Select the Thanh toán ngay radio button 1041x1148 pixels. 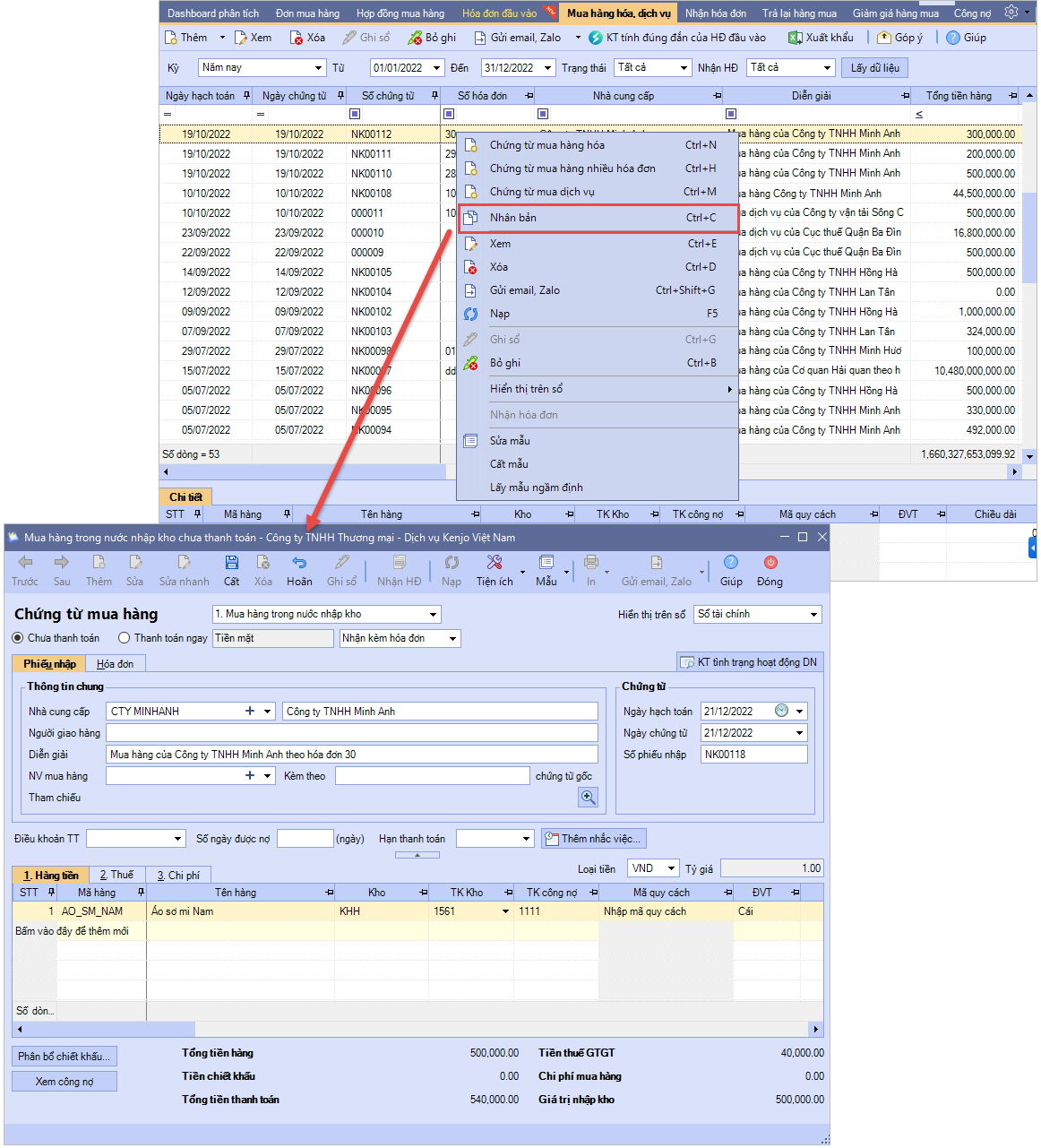125,638
